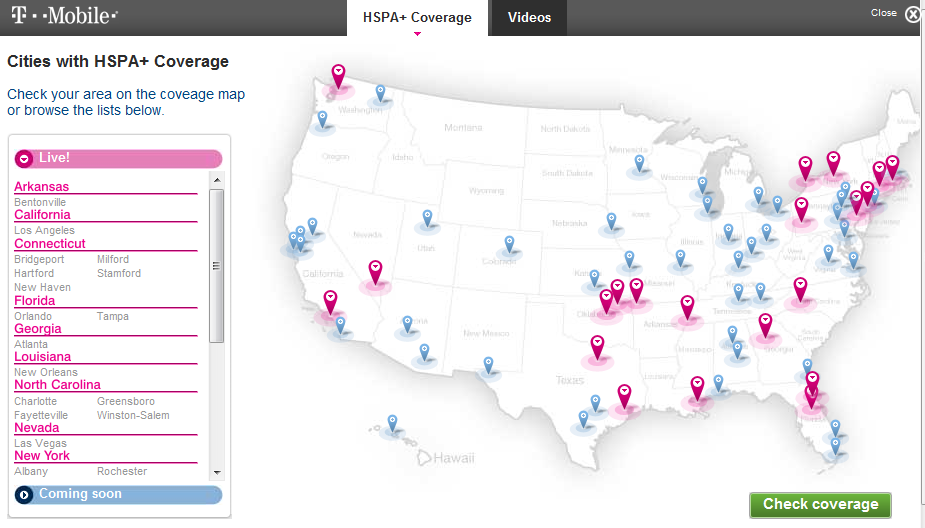
Task: Click the city Bentonville
Action: 40,202
